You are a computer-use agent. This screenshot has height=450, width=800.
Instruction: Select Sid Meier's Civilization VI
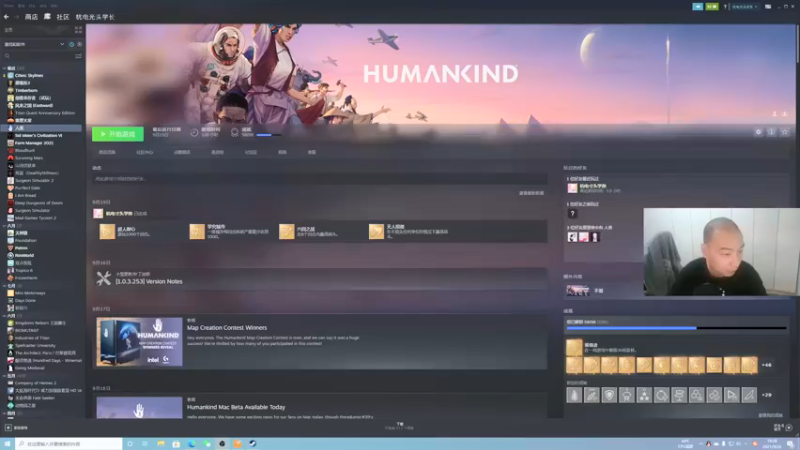(38, 135)
